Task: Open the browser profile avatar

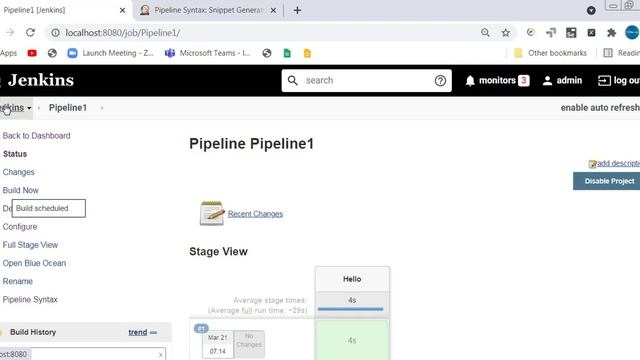Action: (632, 33)
